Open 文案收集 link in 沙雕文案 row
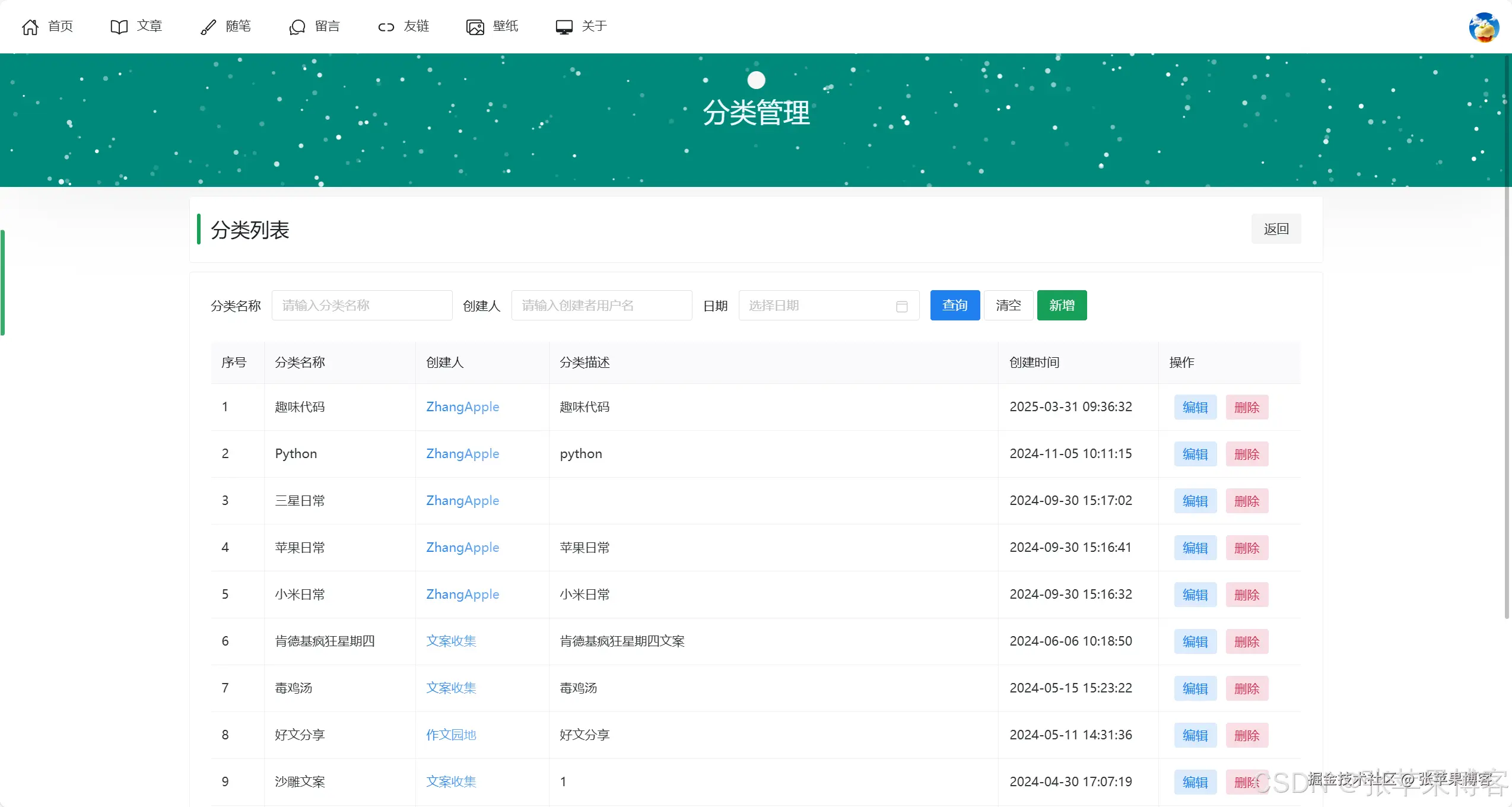 (452, 782)
